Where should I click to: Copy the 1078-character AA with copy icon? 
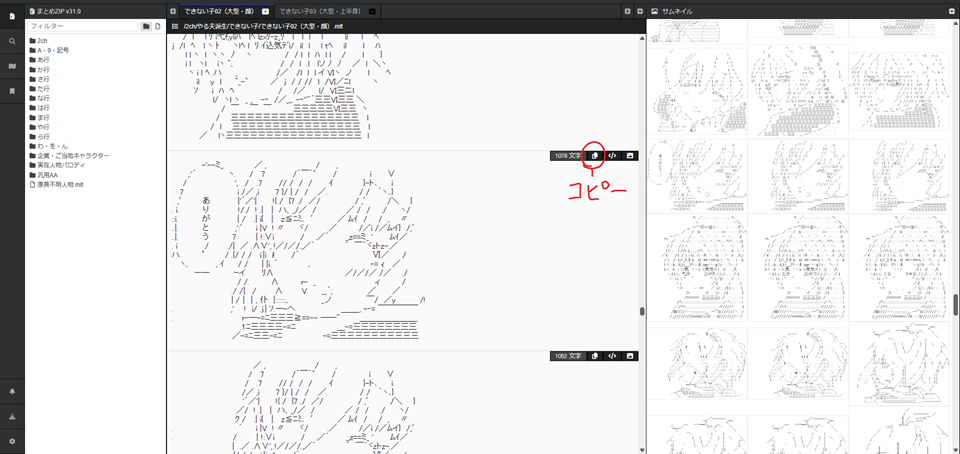tap(594, 156)
